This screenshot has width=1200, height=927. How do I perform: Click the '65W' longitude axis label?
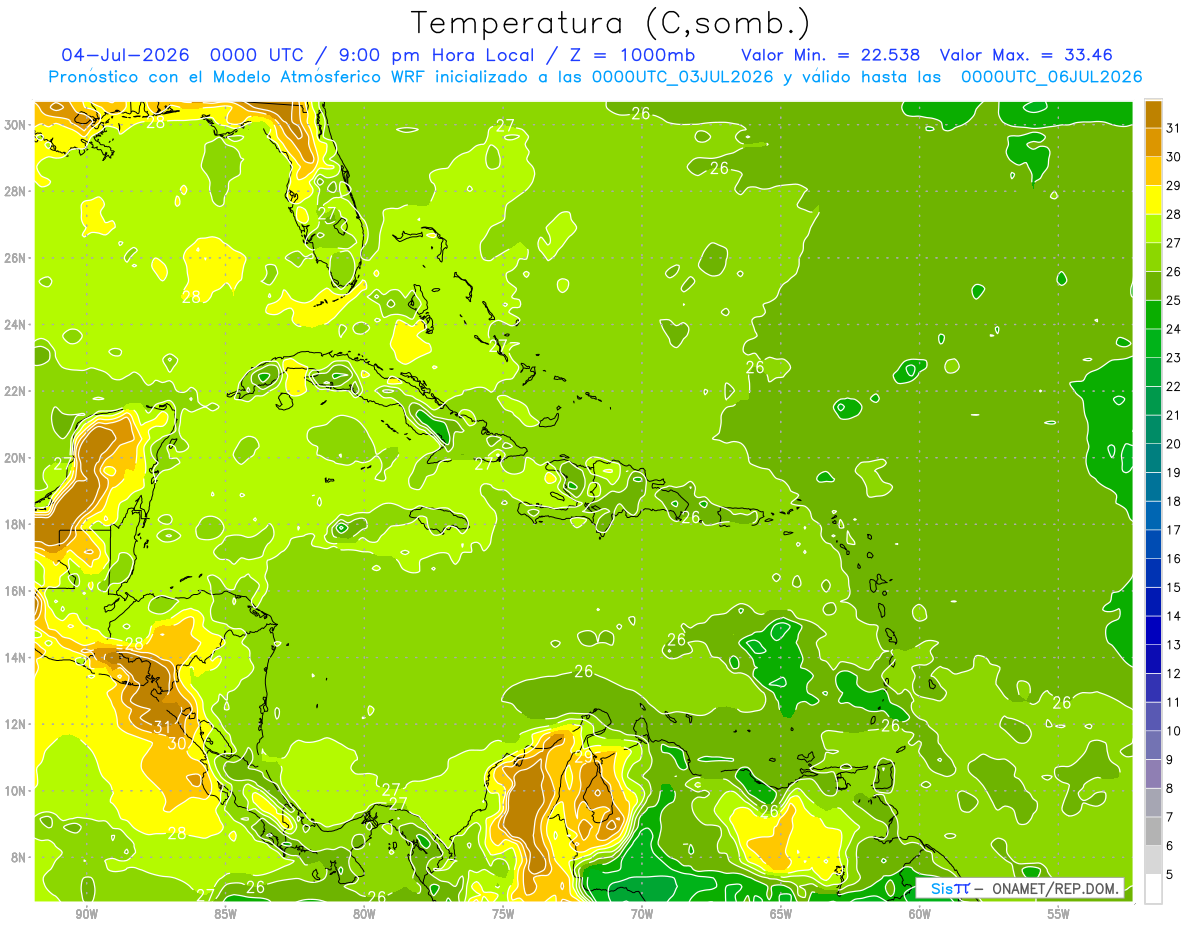click(781, 915)
